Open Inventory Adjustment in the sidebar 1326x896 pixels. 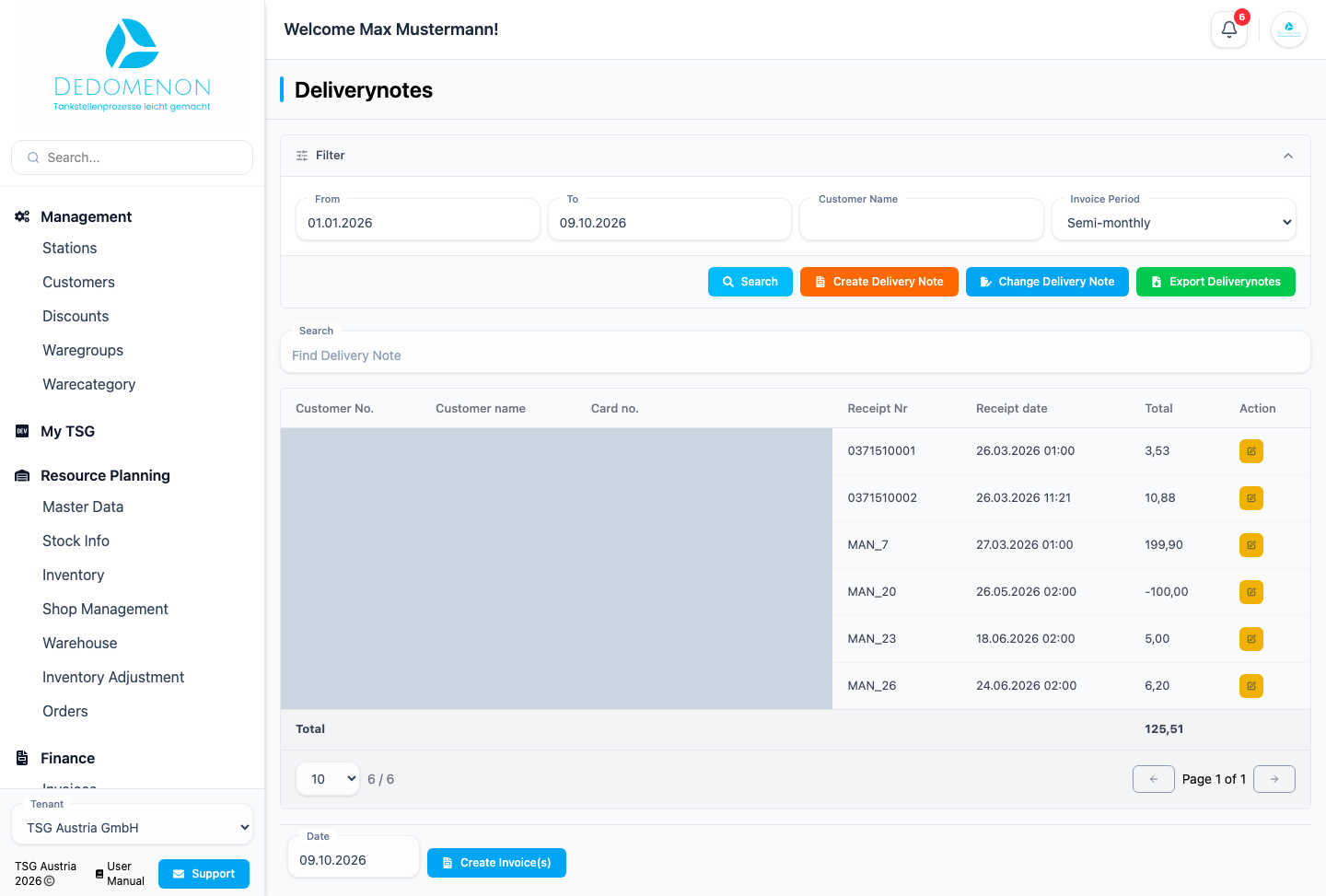pos(113,677)
